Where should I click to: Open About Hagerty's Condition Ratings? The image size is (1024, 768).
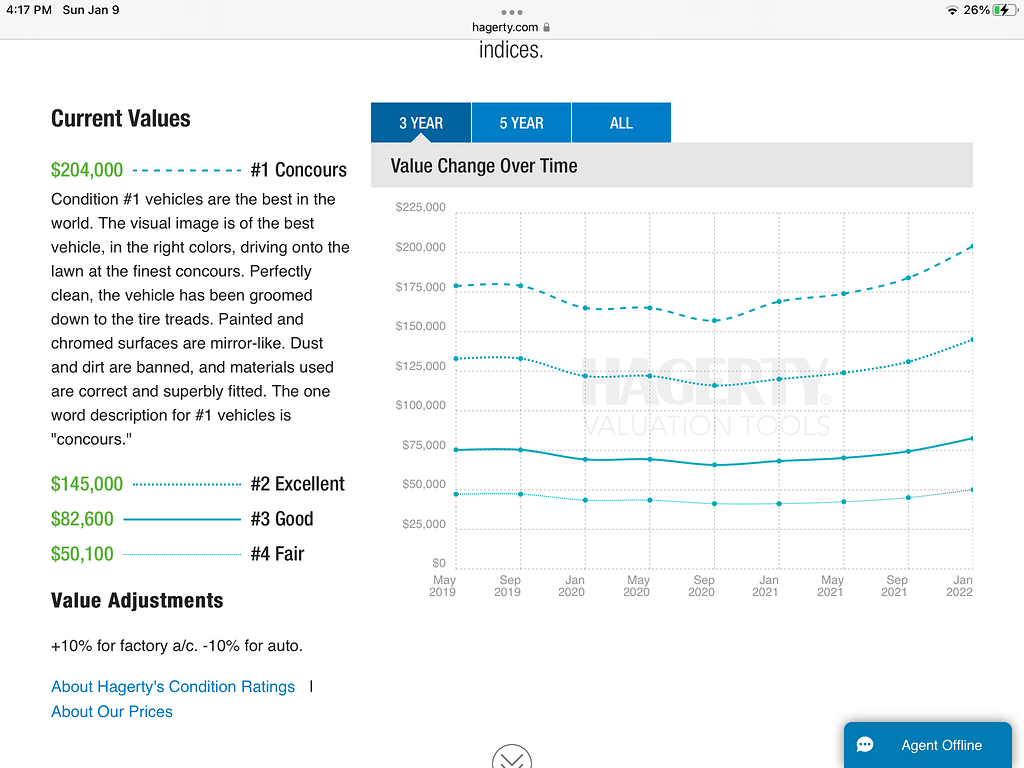172,686
